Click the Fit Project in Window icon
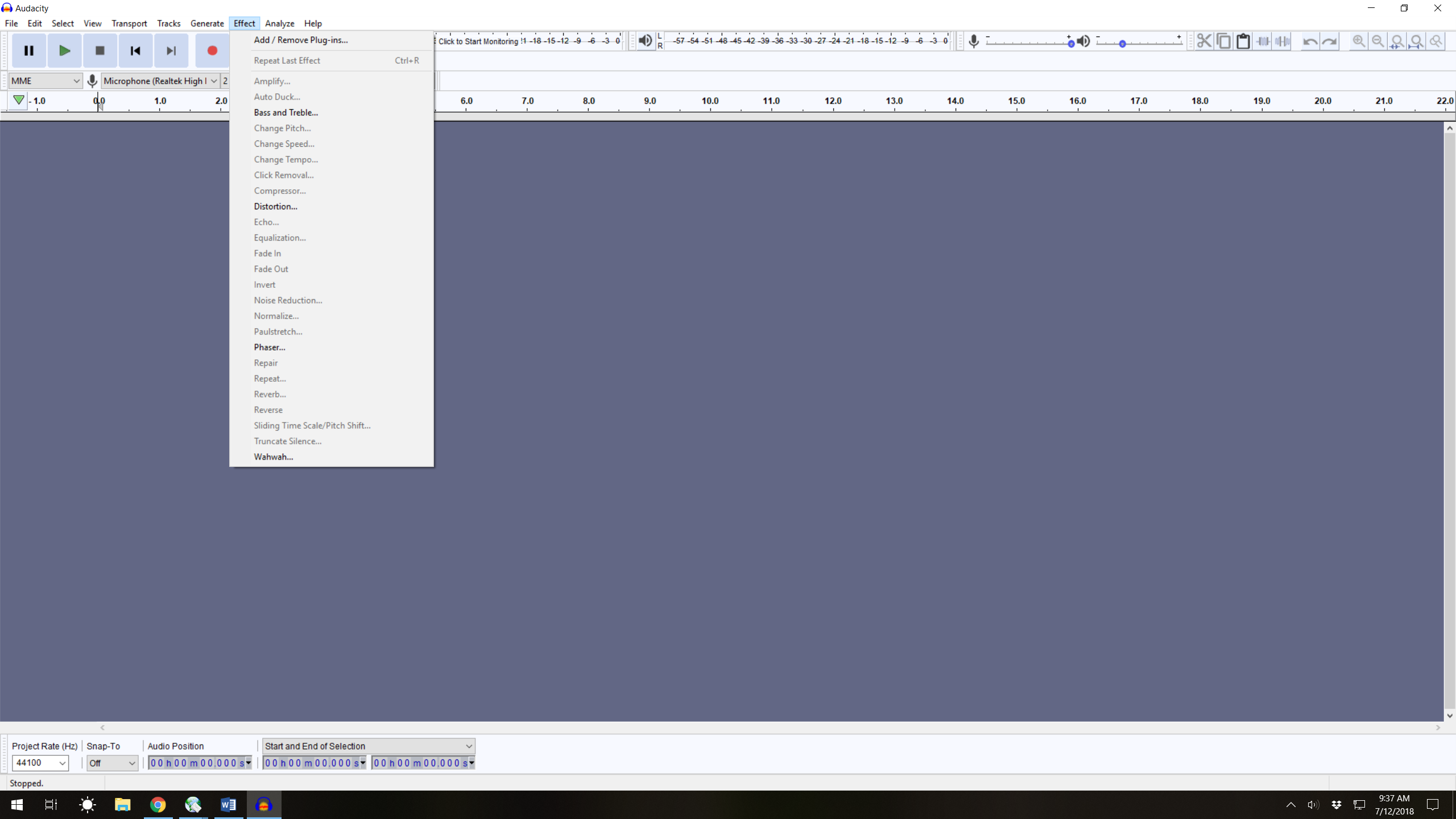Image resolution: width=1456 pixels, height=819 pixels. [x=1417, y=40]
